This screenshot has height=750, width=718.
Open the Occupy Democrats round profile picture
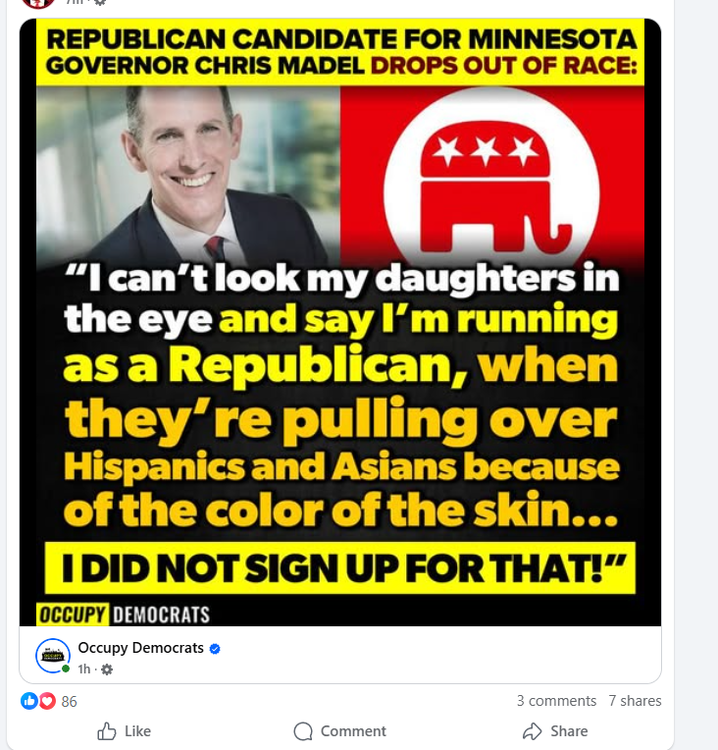pyautogui.click(x=53, y=655)
